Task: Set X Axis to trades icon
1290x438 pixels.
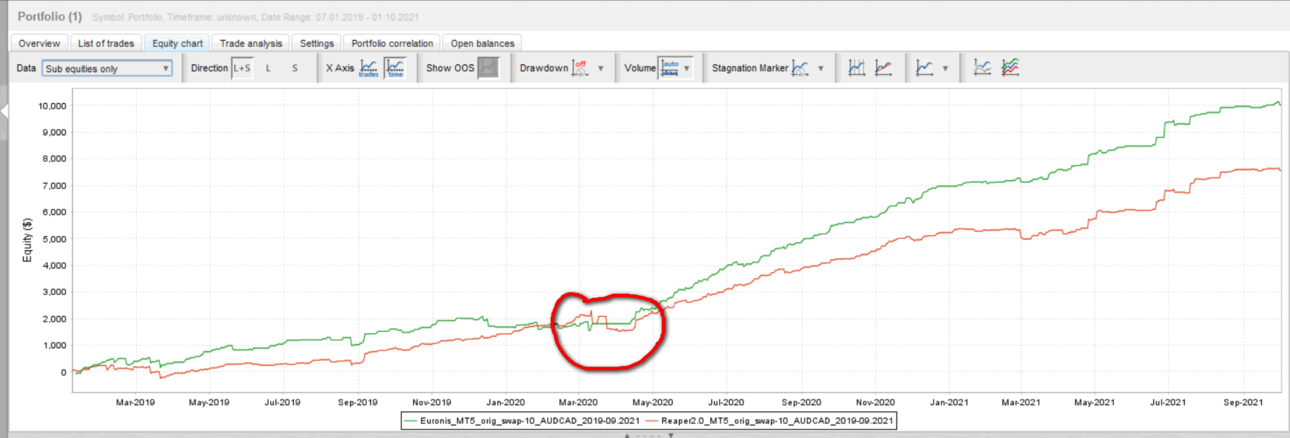Action: click(368, 68)
